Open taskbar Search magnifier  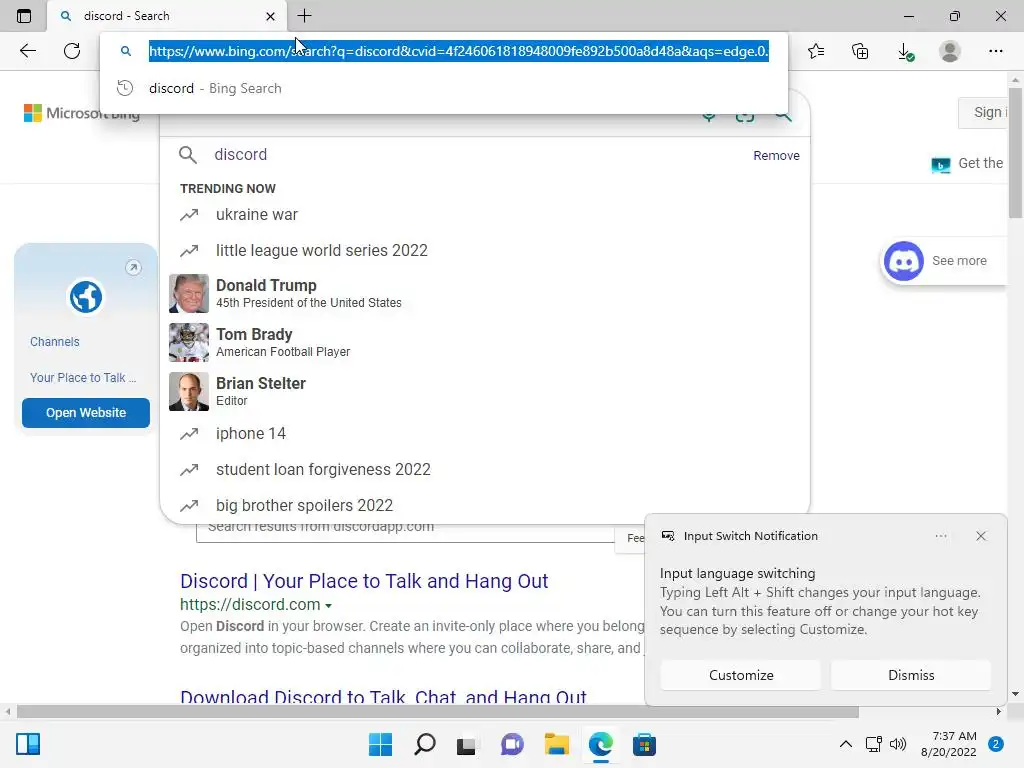point(424,744)
